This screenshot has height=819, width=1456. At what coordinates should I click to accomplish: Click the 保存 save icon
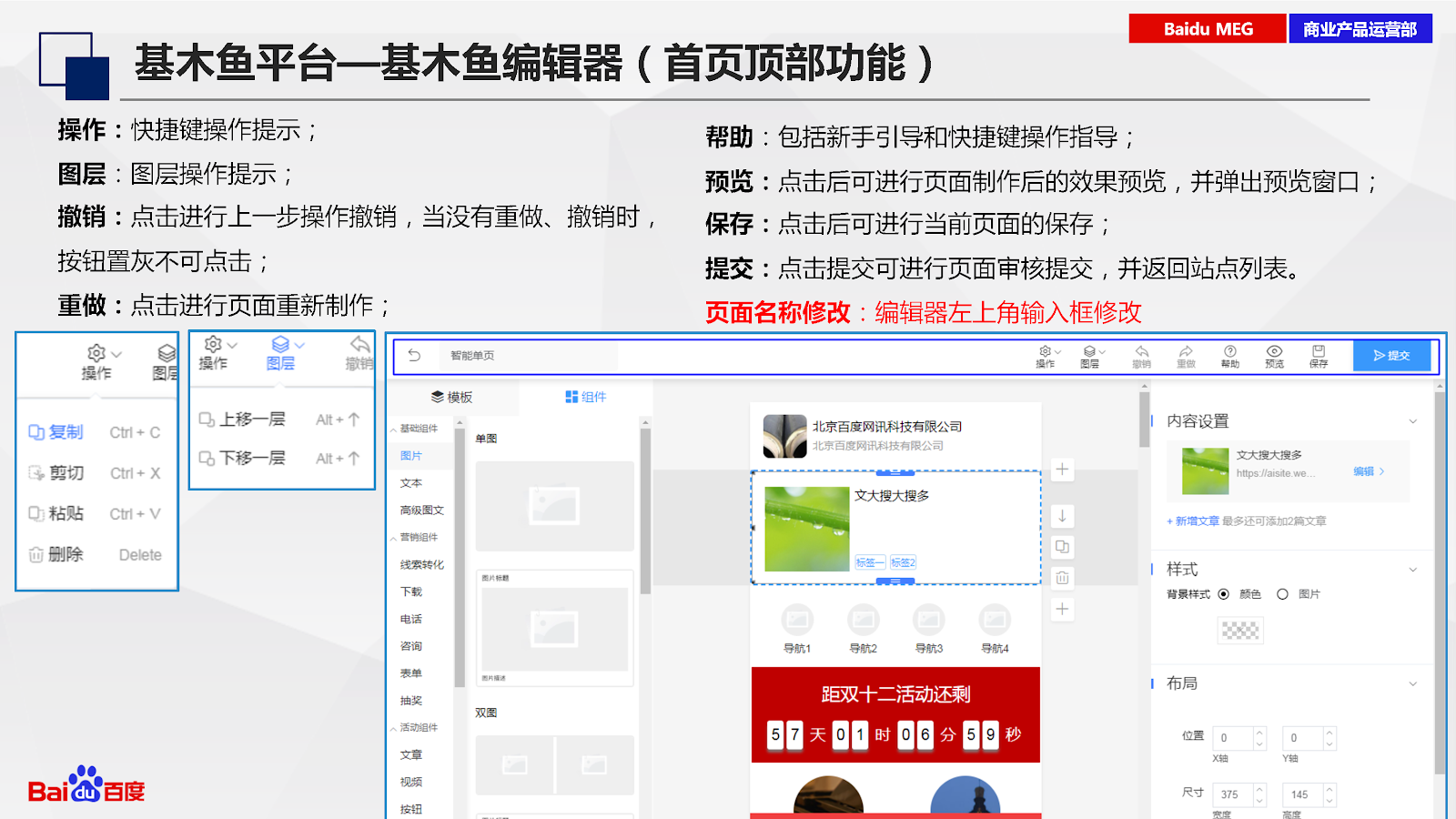point(1319,357)
